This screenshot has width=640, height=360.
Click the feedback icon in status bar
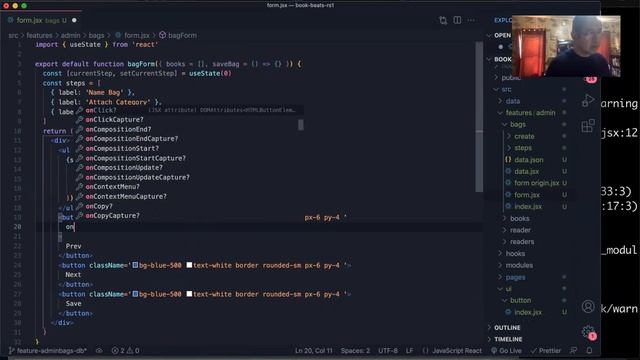(x=573, y=350)
